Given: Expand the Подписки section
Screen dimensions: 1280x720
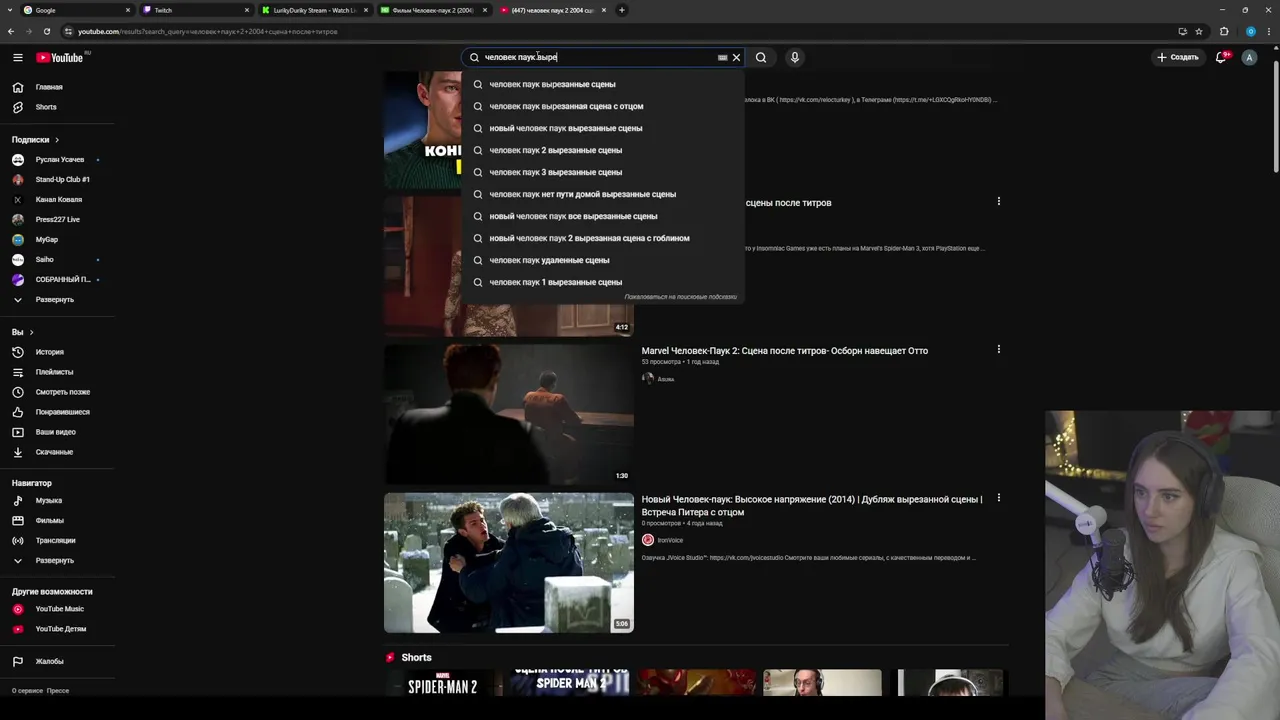Looking at the screenshot, I should coord(36,140).
